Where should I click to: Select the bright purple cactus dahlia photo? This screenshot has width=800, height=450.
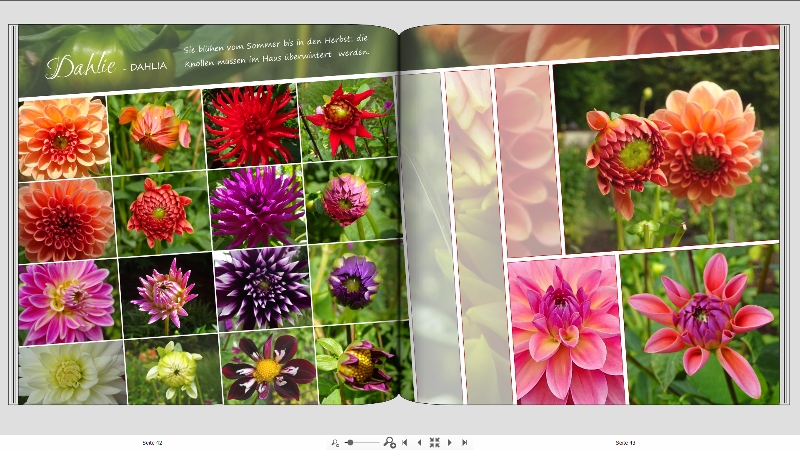[256, 207]
